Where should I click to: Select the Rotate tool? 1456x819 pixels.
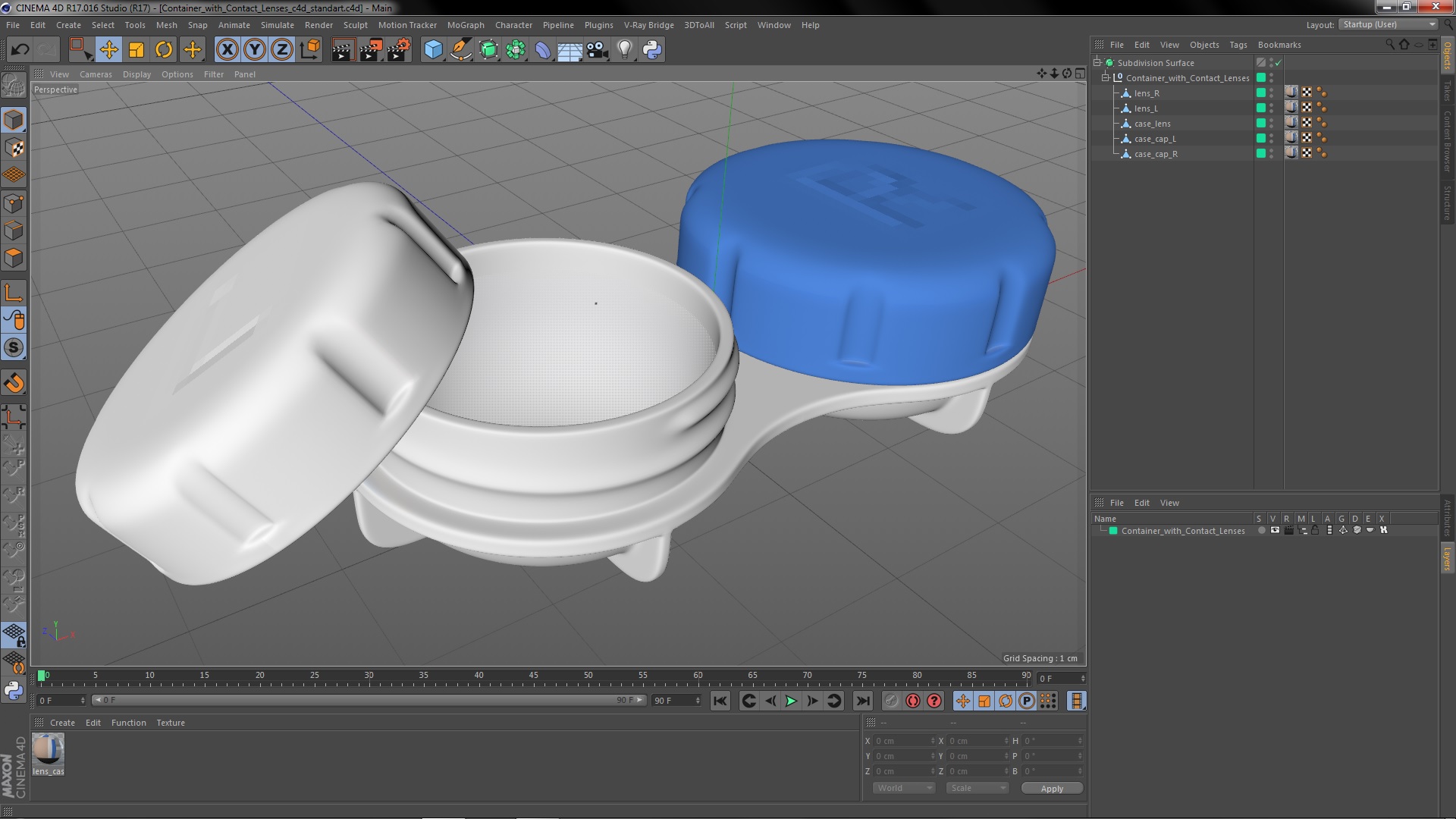click(x=164, y=50)
